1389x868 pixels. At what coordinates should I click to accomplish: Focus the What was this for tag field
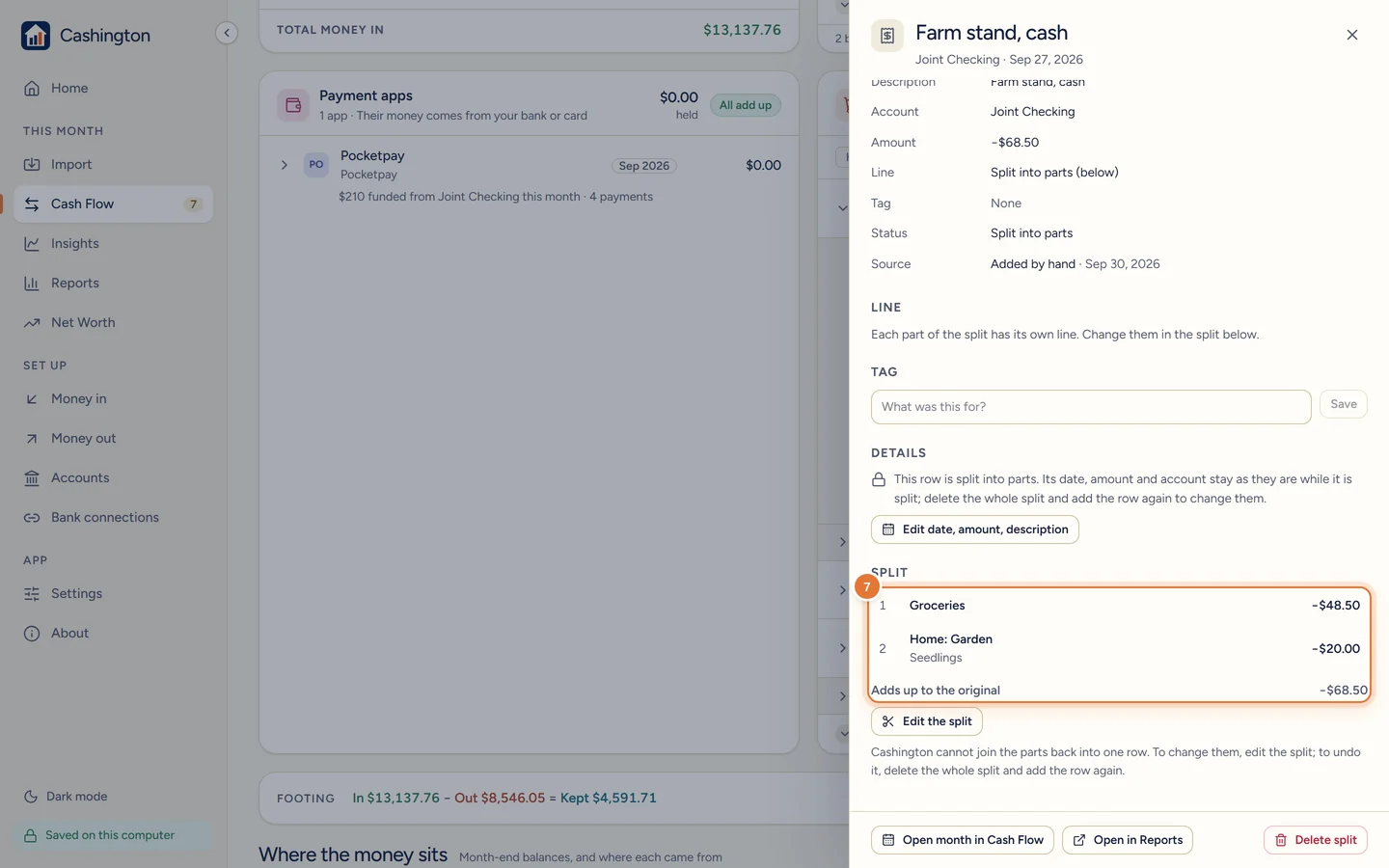pyautogui.click(x=1091, y=407)
